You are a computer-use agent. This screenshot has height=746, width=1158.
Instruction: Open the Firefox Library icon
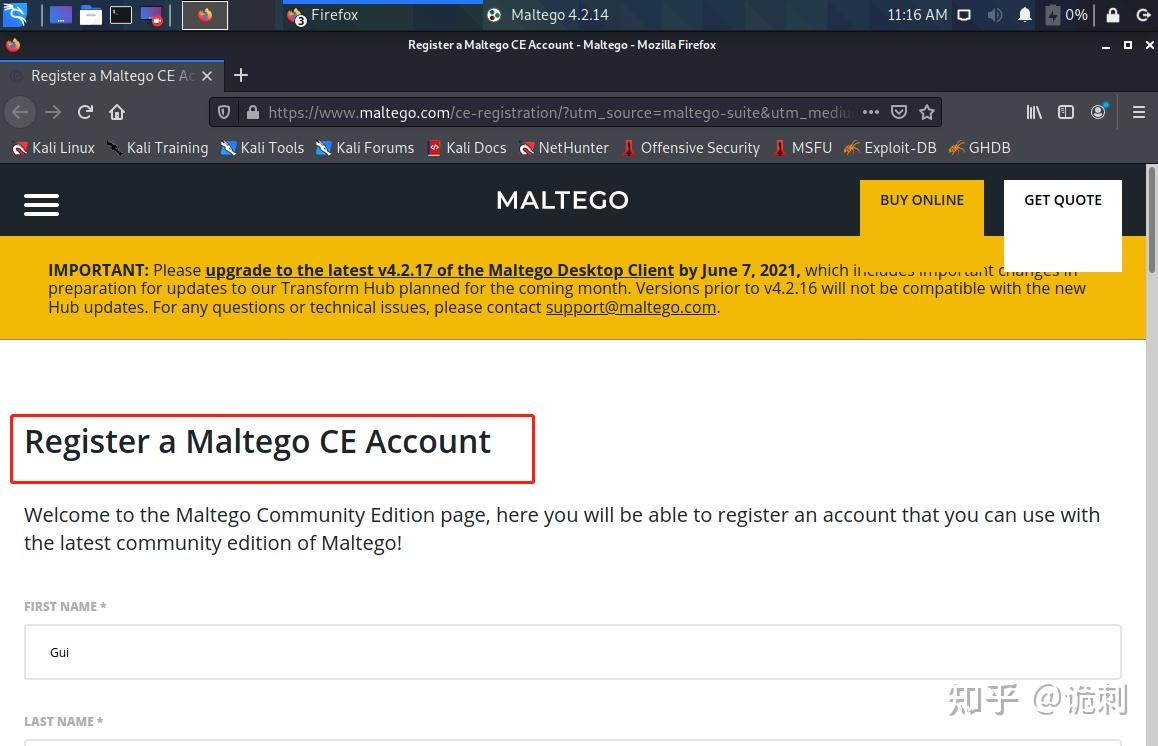coord(1034,112)
